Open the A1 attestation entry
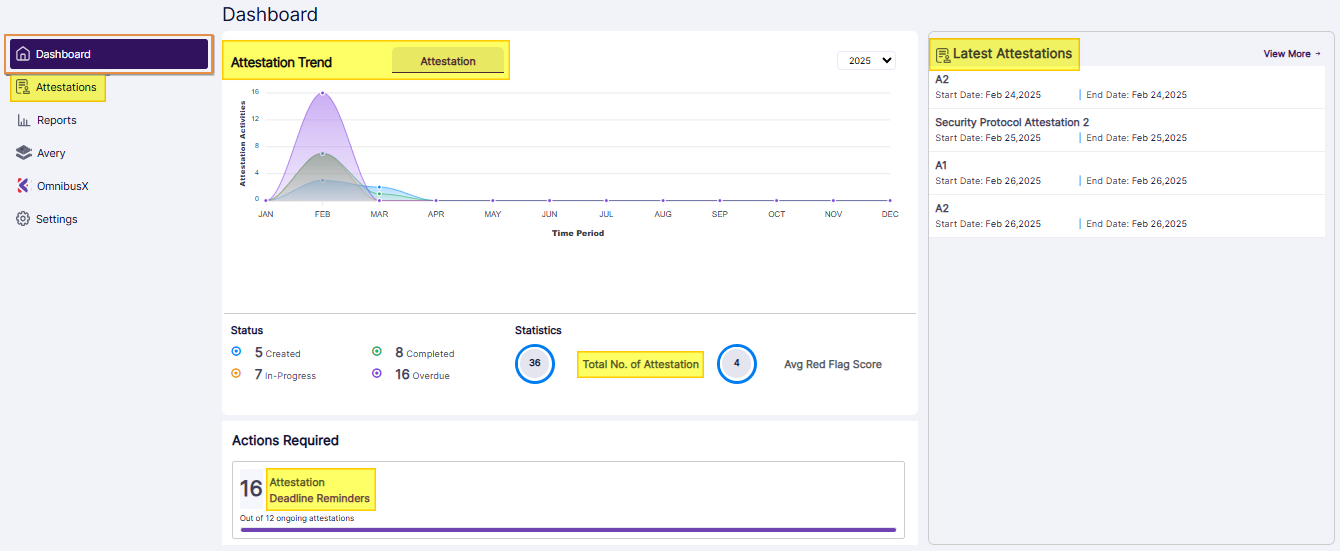1340x551 pixels. coord(1126,173)
